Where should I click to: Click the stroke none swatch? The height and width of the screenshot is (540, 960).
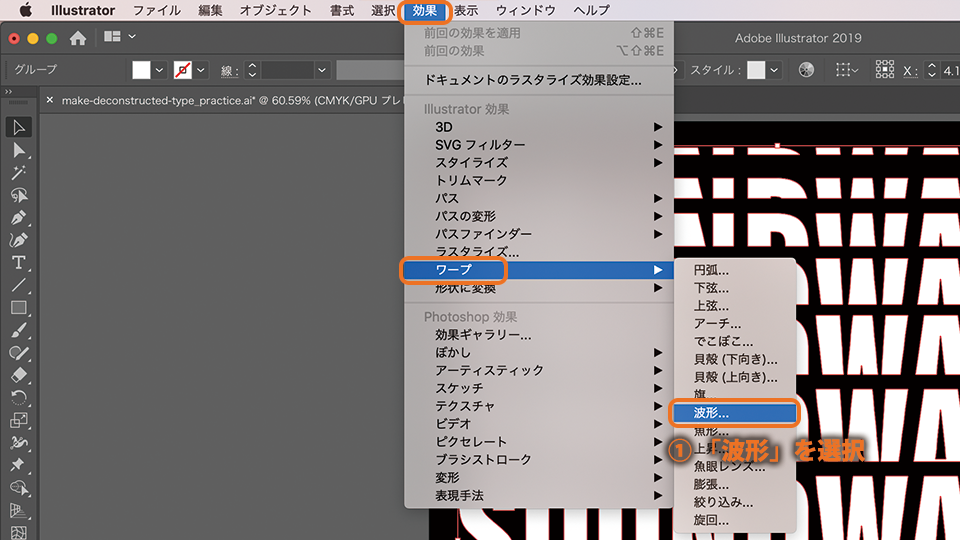[x=182, y=70]
